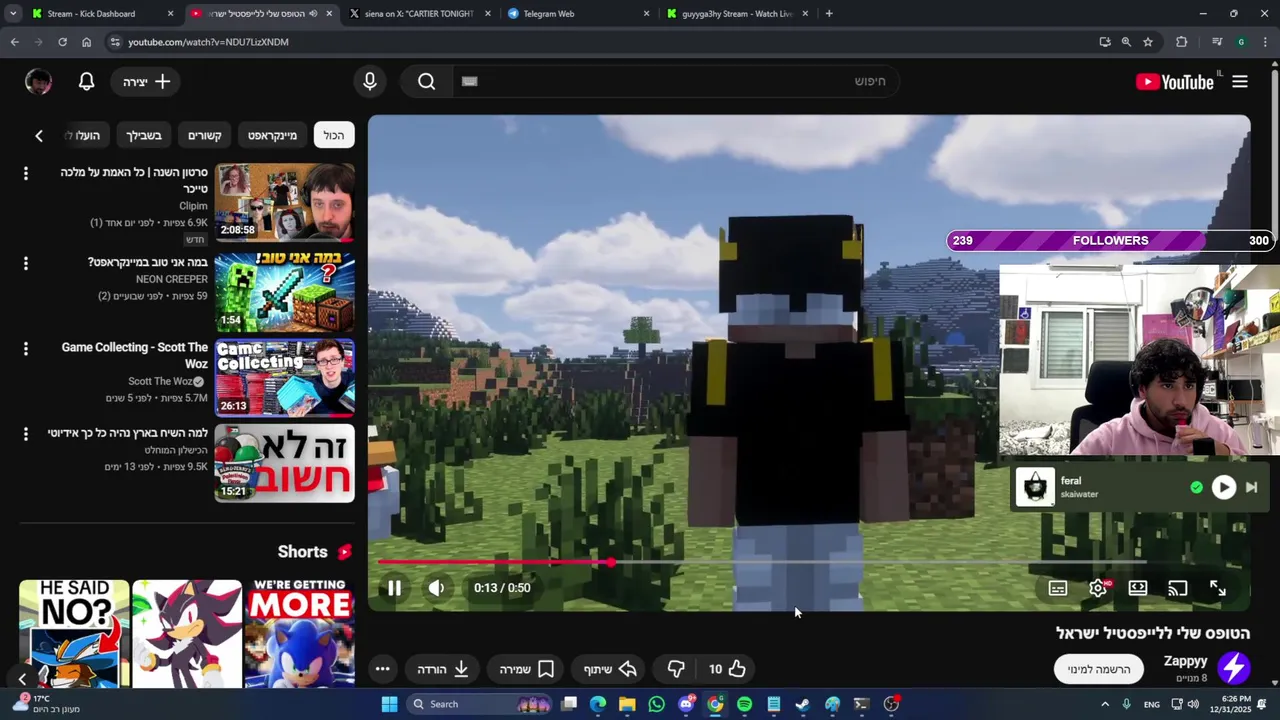This screenshot has width=1280, height=720.
Task: Open 'WE'RE GETTING MORE' Sonic Short
Action: (x=299, y=633)
